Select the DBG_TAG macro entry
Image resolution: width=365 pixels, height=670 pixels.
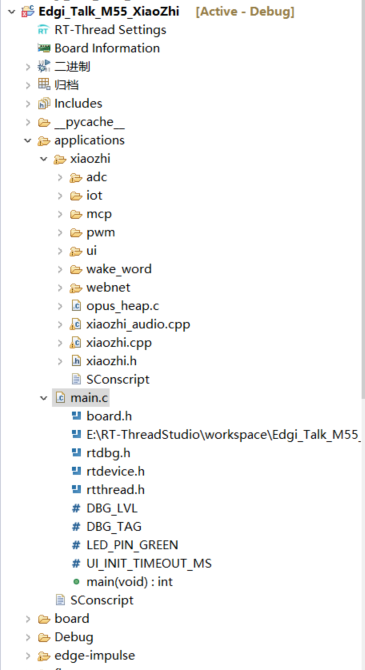114,526
